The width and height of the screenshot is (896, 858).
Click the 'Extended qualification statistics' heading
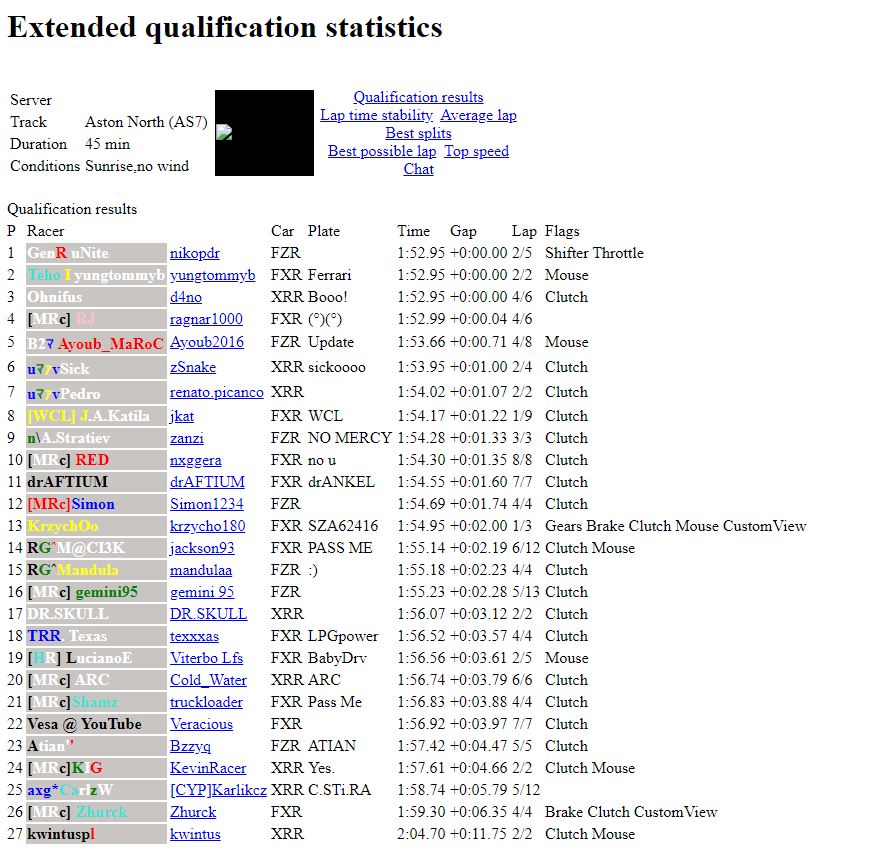pyautogui.click(x=225, y=27)
